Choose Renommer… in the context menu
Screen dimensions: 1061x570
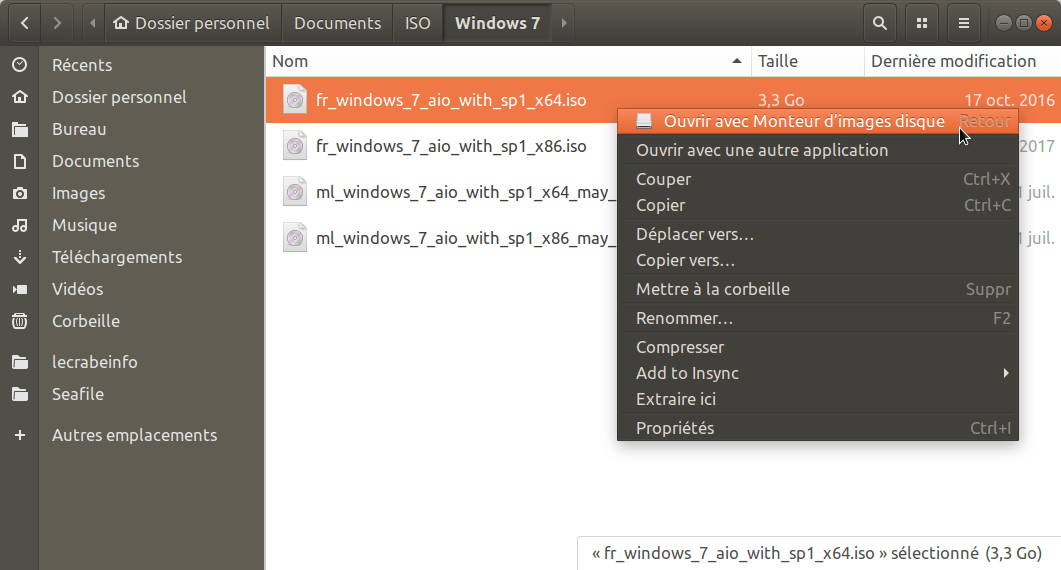(817, 318)
